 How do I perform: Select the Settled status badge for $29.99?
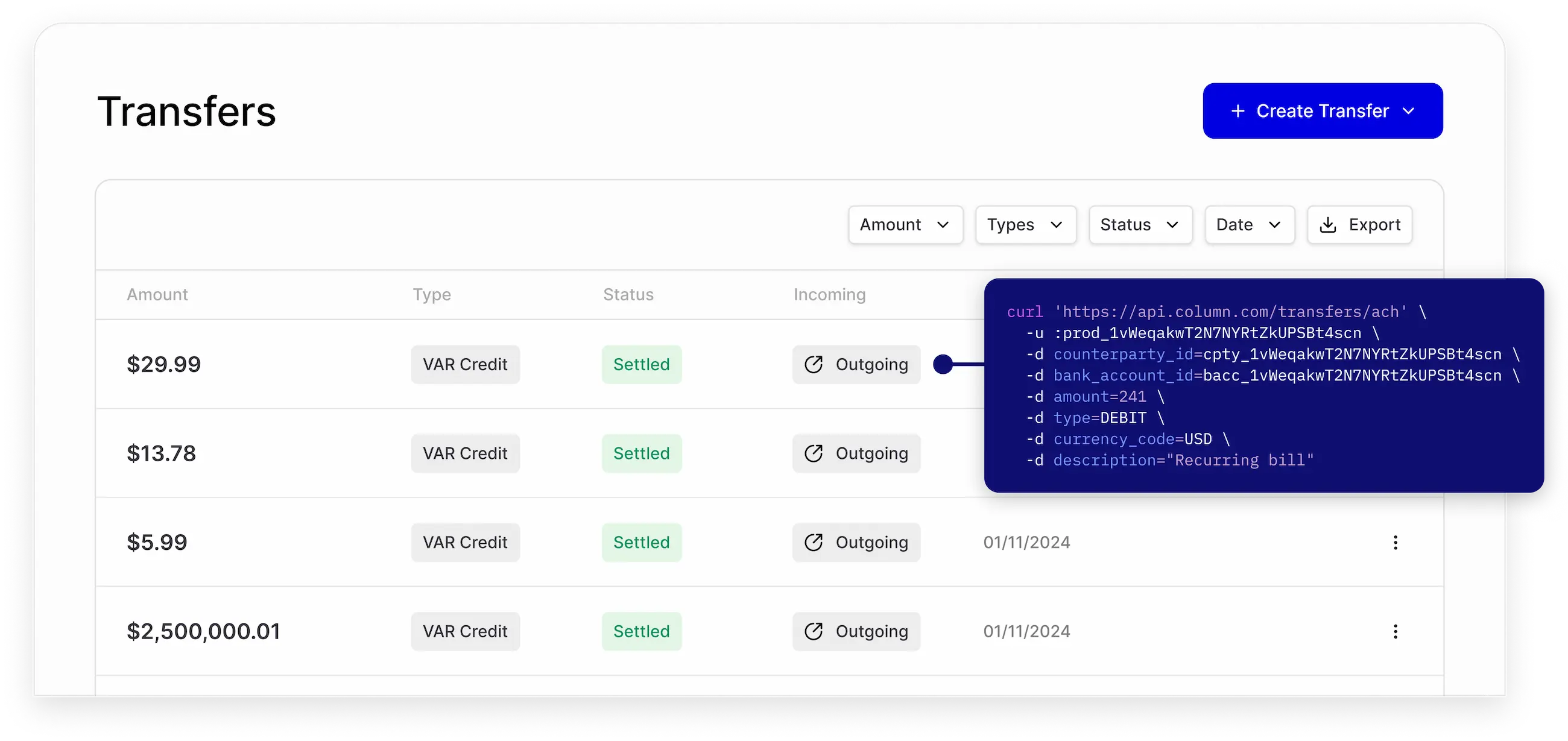pyautogui.click(x=641, y=364)
